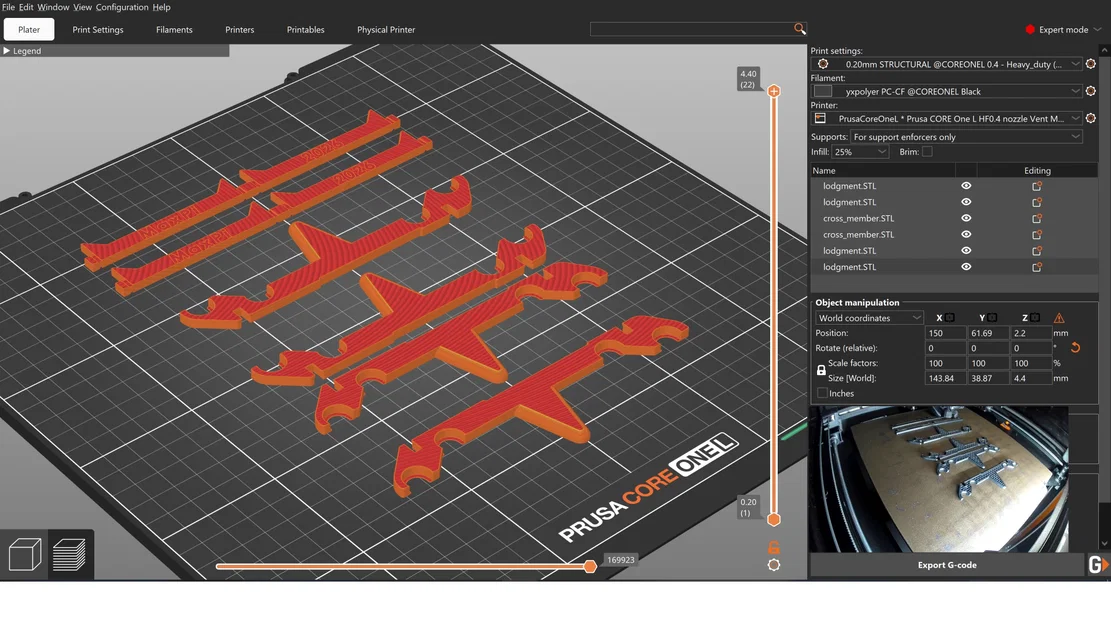This screenshot has height=625, width=1111.
Task: Open filament preset settings gear
Action: pyautogui.click(x=1090, y=91)
